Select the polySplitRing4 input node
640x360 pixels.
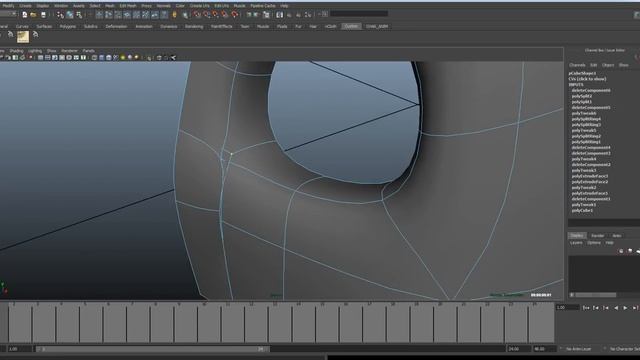click(x=586, y=119)
